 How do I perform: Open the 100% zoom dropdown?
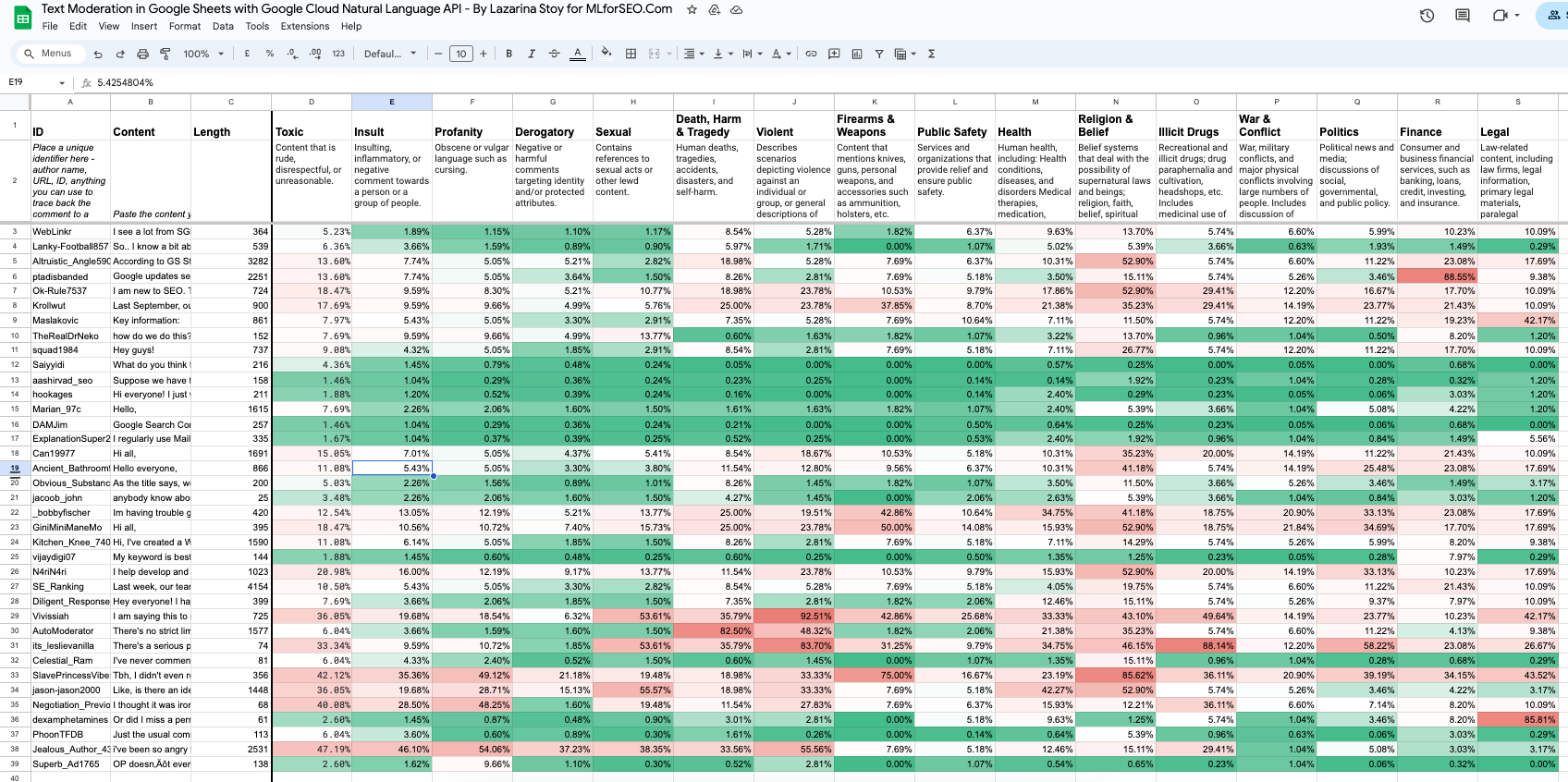[203, 54]
